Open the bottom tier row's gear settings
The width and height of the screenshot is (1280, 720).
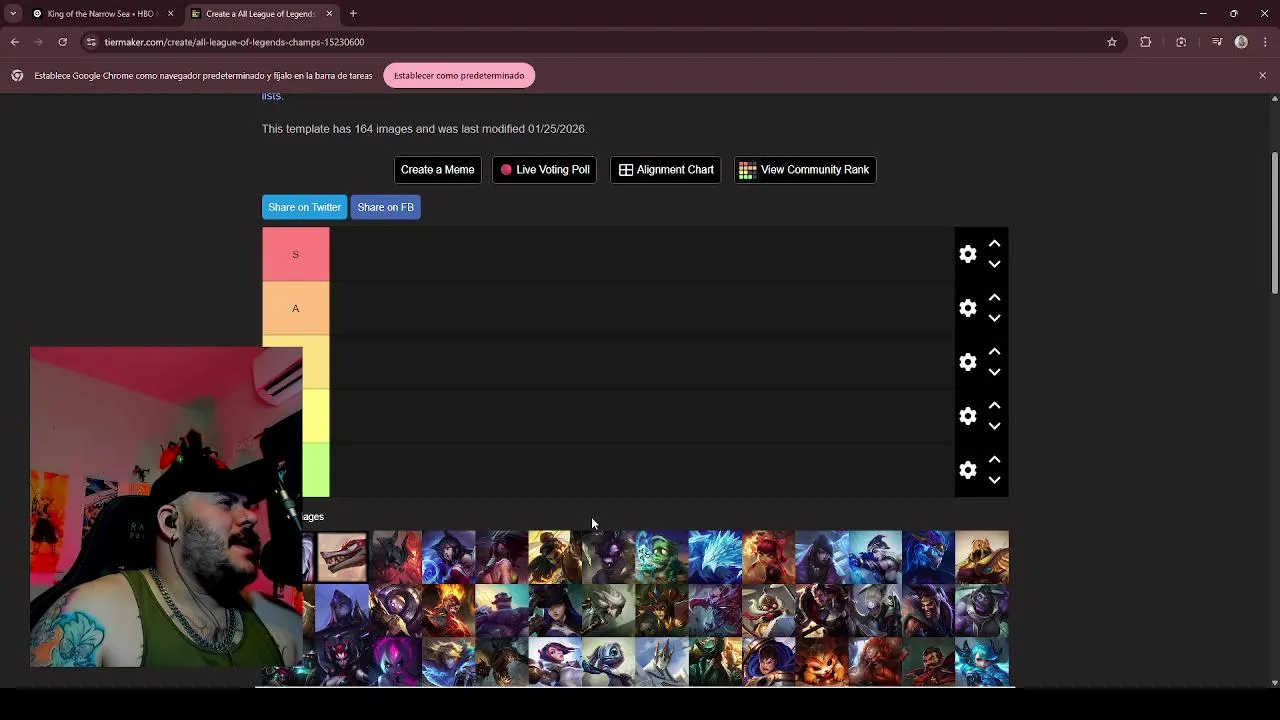pos(967,470)
